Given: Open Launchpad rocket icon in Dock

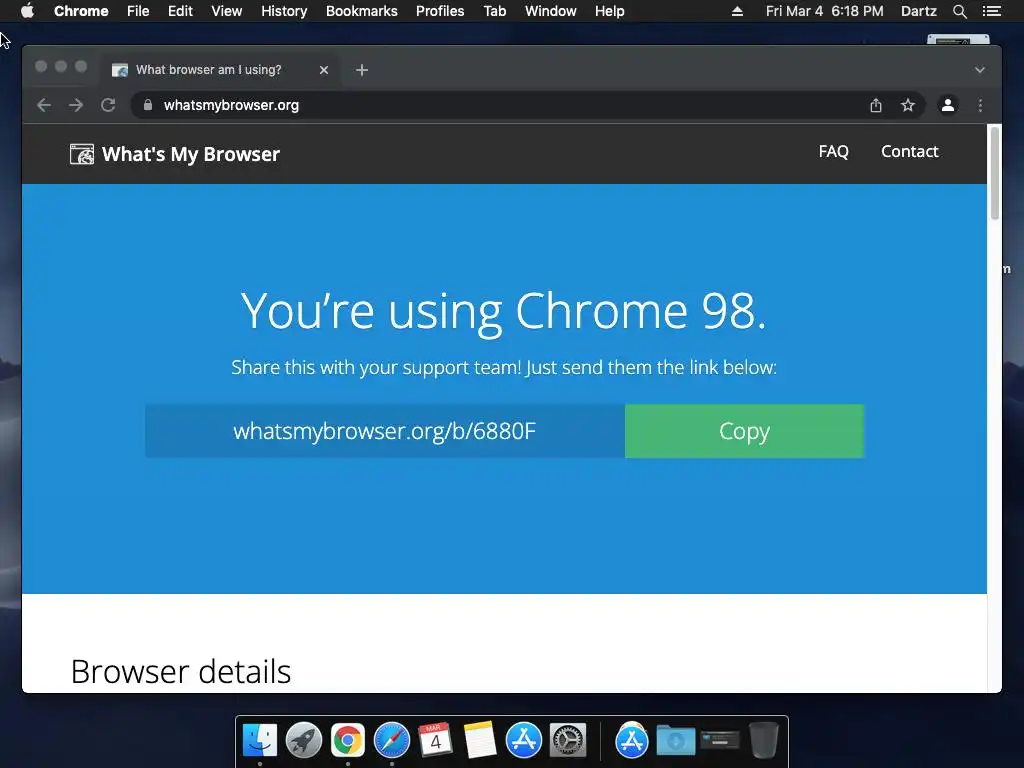Looking at the screenshot, I should point(304,741).
